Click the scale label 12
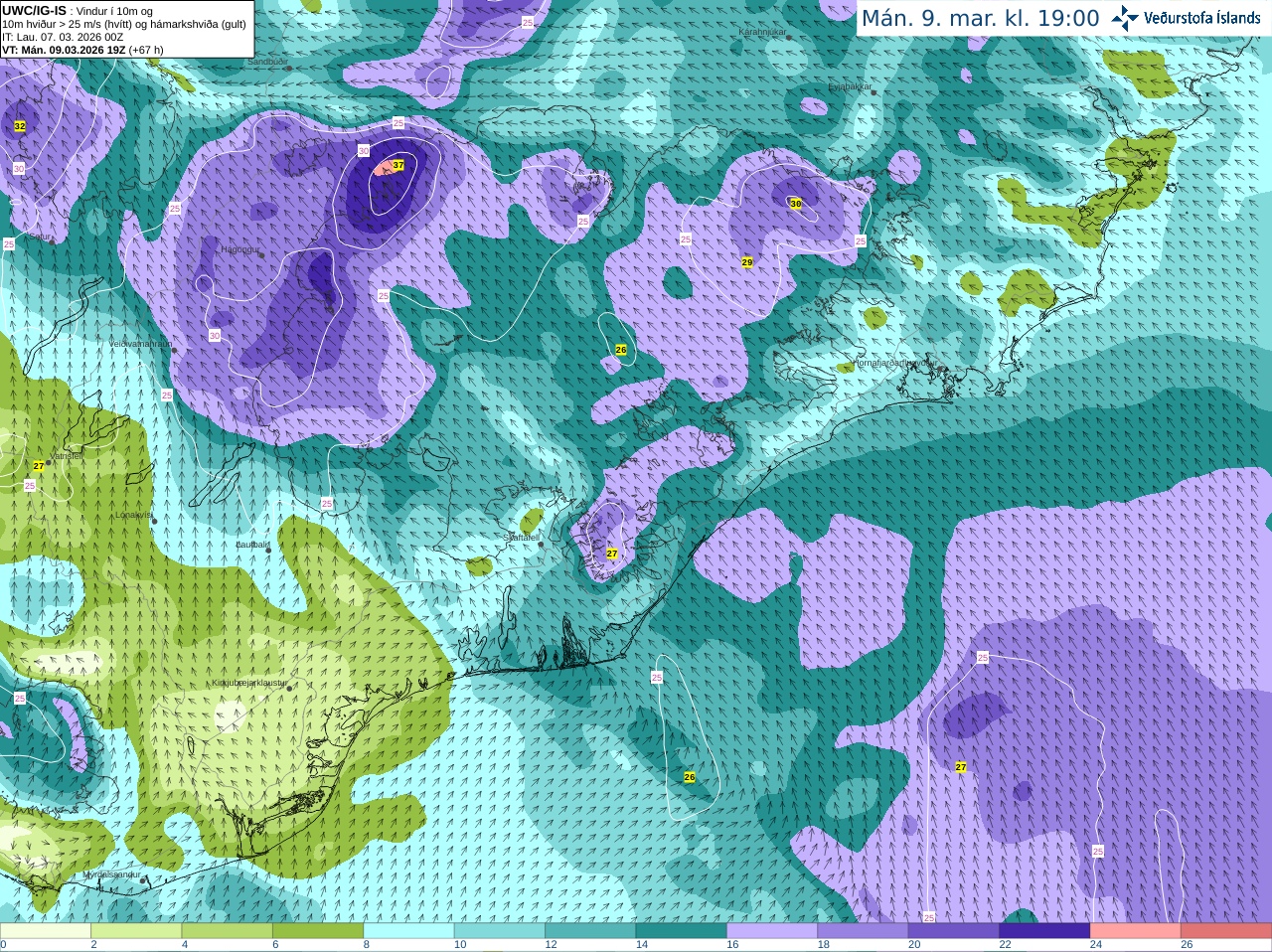This screenshot has height=952, width=1272. [551, 945]
